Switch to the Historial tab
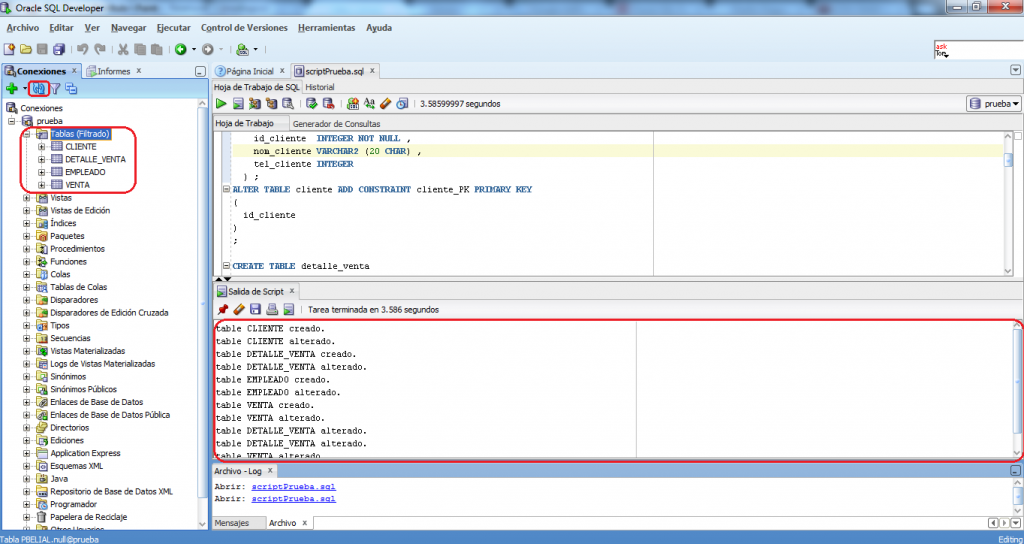 320,87
